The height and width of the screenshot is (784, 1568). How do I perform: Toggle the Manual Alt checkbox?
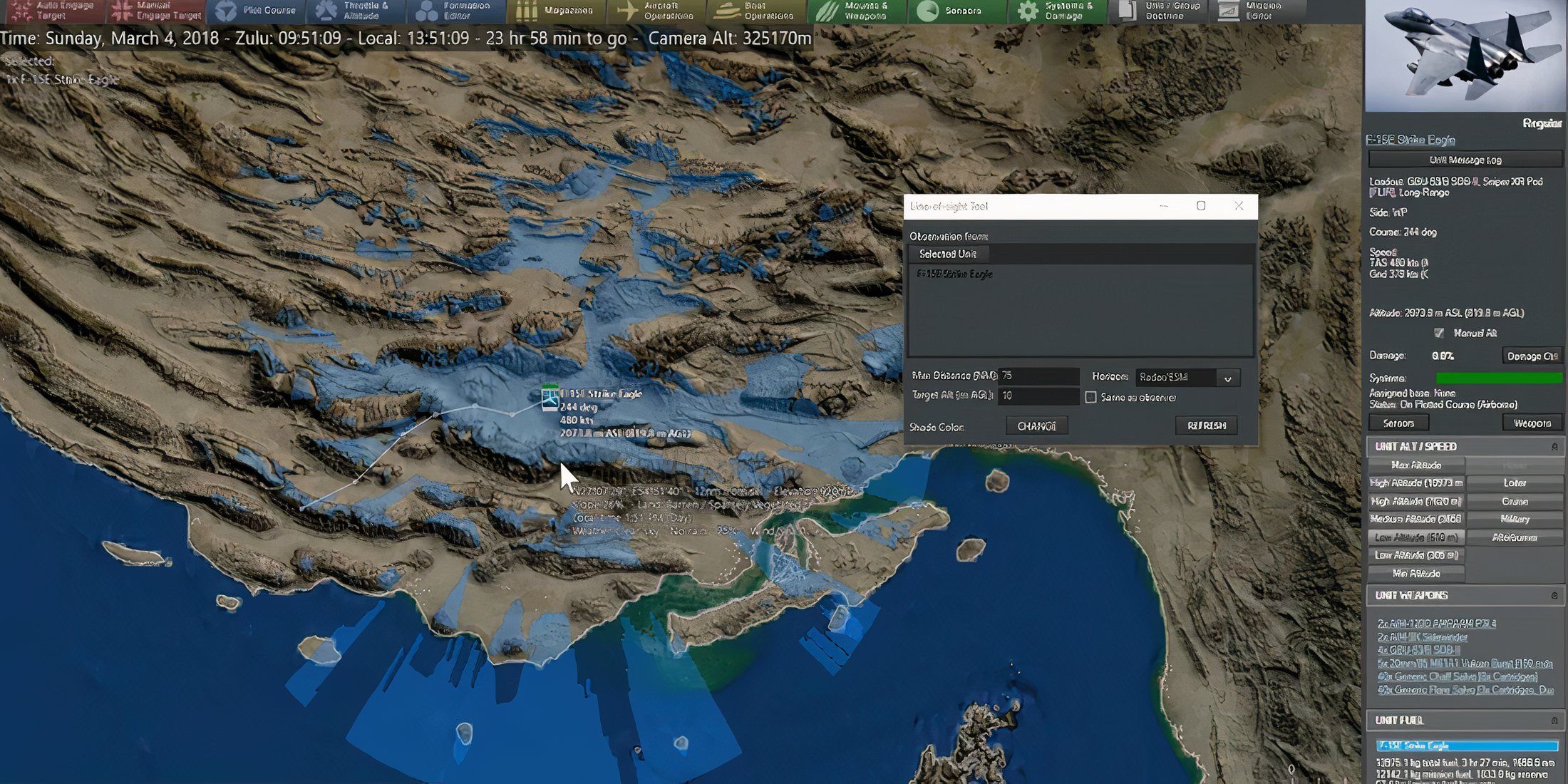coord(1439,333)
